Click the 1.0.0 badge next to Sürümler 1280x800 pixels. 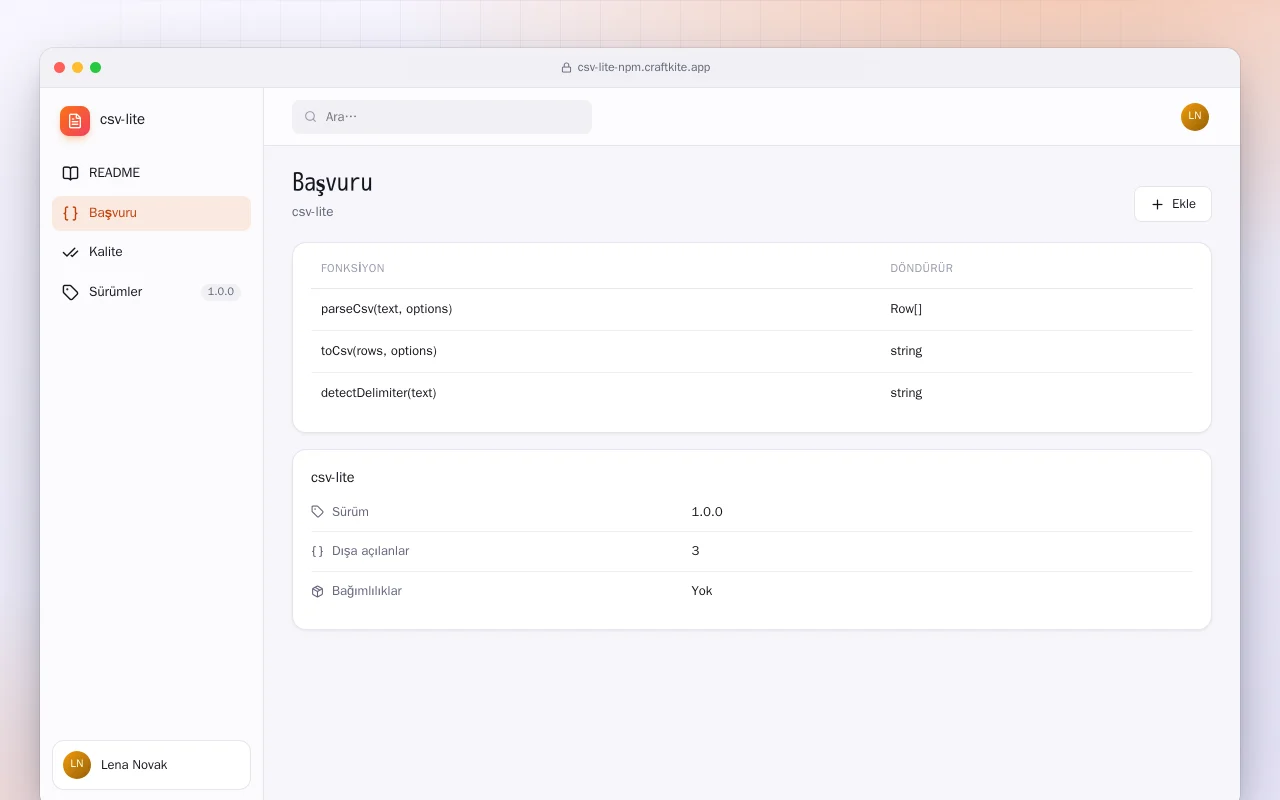221,292
